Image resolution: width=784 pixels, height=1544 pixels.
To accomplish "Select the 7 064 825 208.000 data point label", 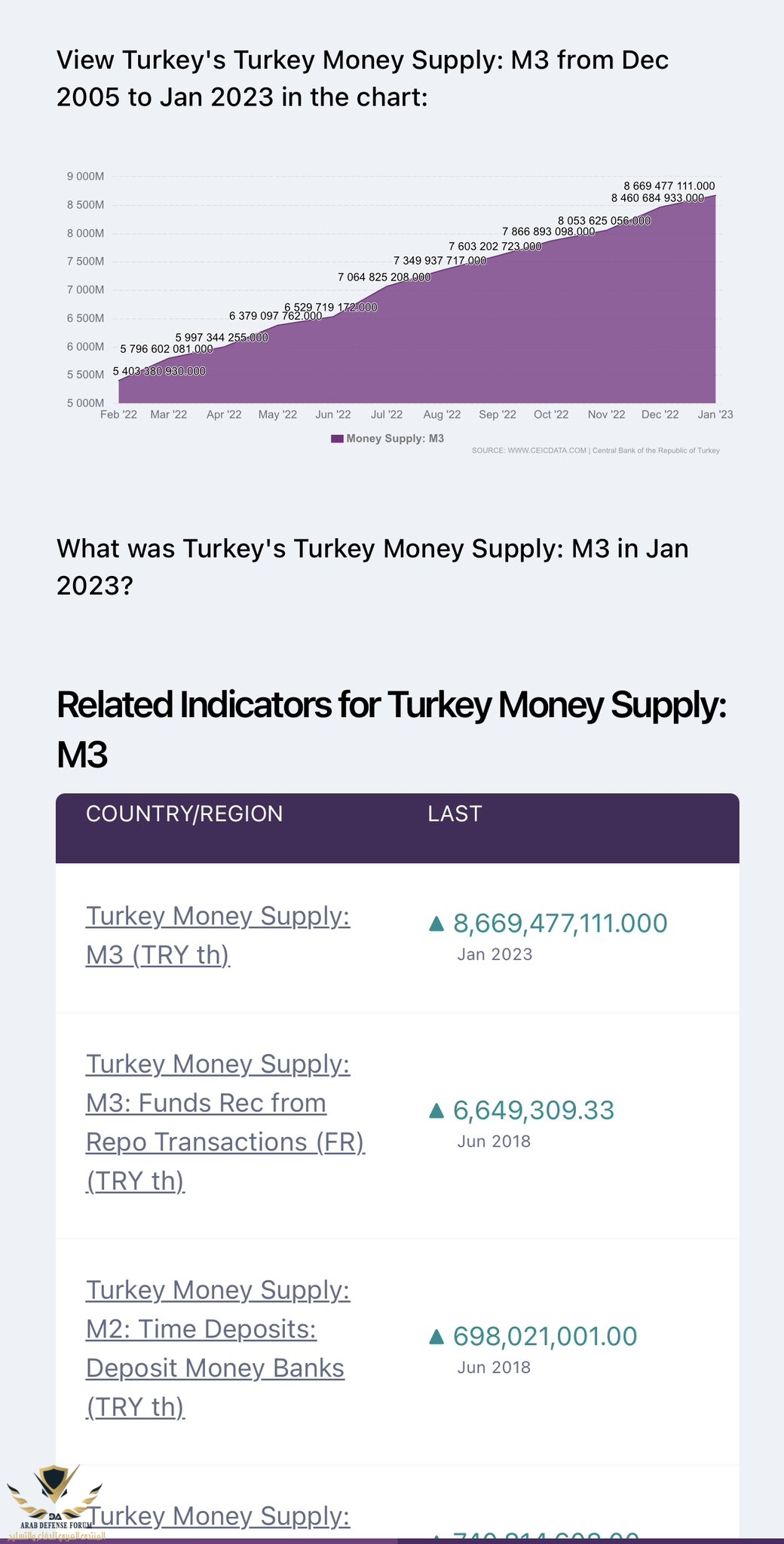I will [384, 277].
